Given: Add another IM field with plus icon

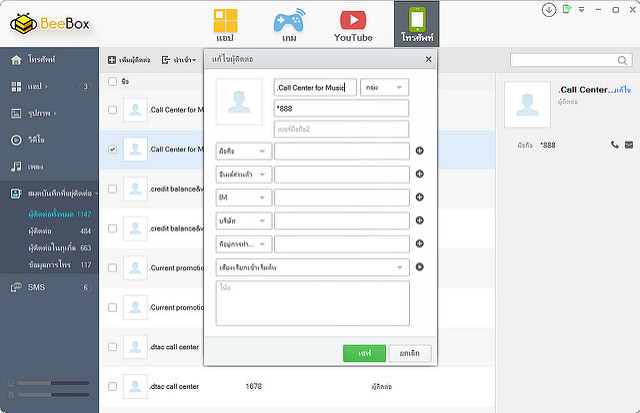Looking at the screenshot, I should click(419, 198).
